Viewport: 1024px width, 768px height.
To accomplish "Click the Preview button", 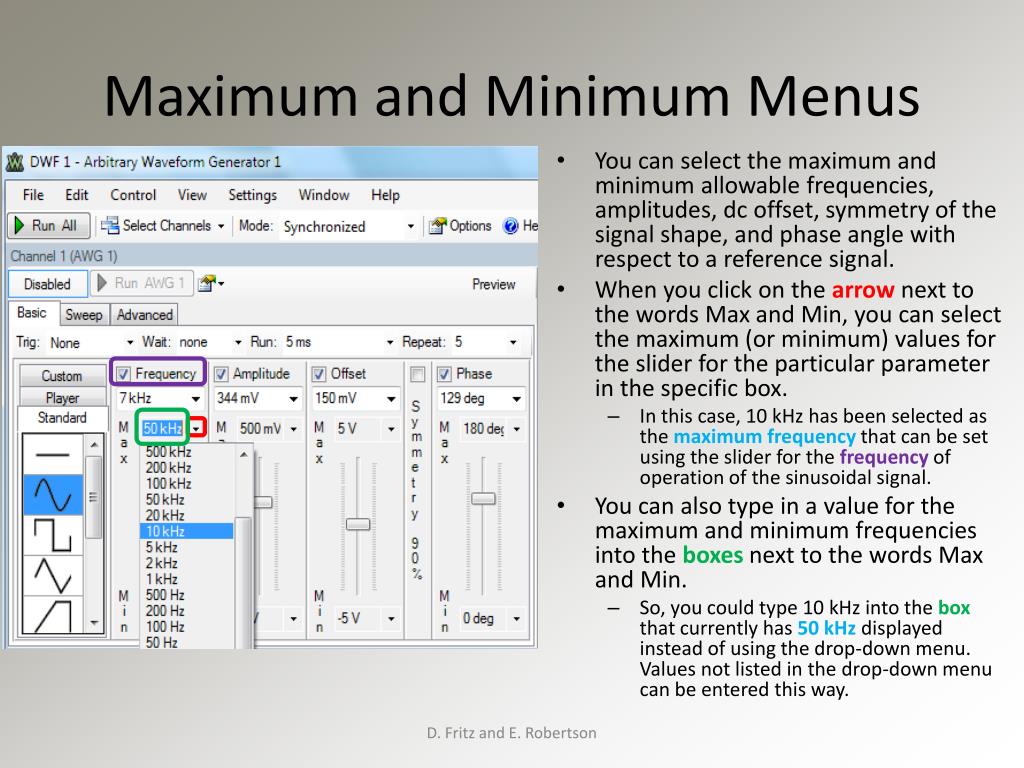I will pos(494,284).
